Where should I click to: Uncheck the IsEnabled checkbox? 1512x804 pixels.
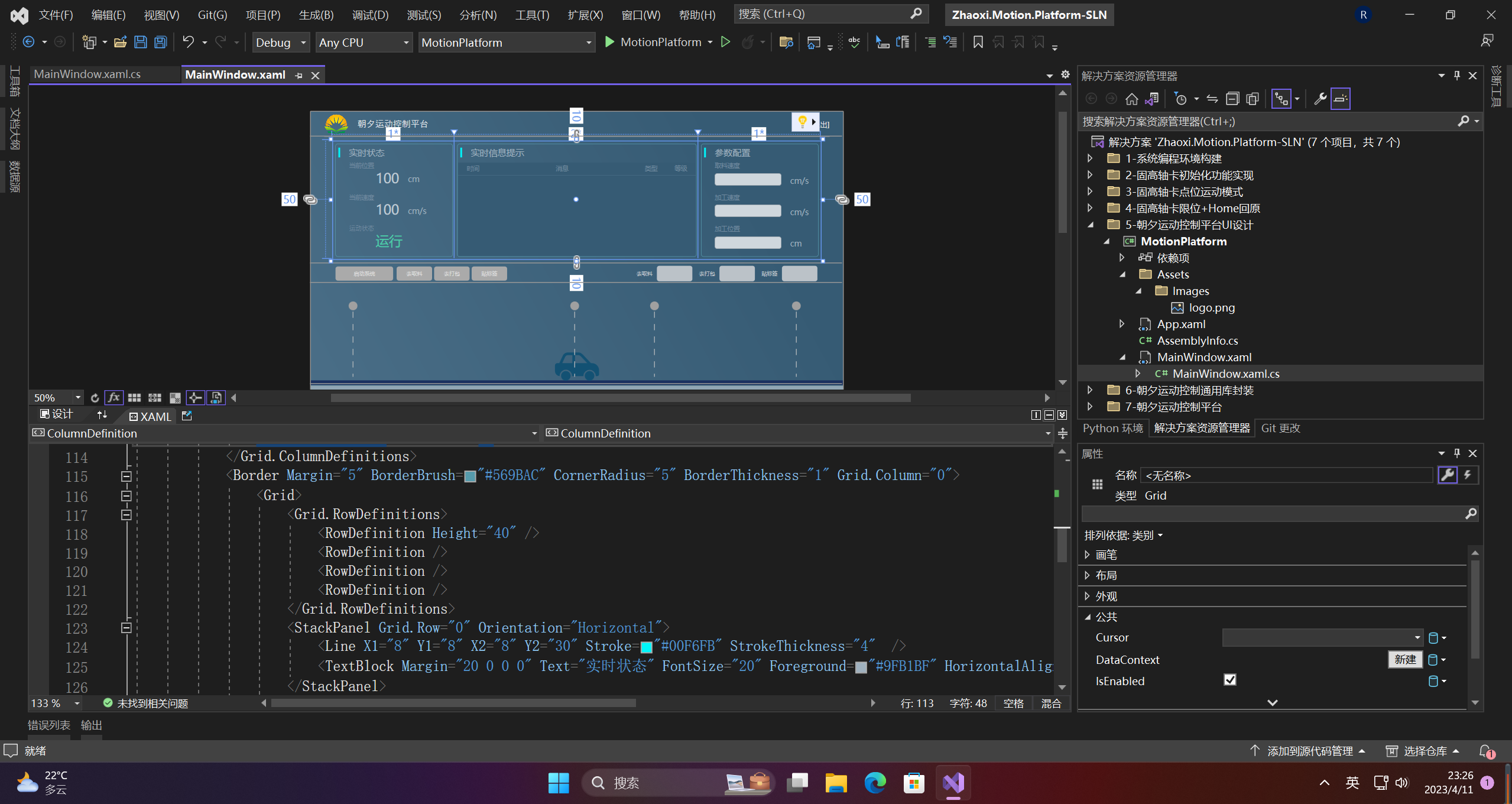coord(1230,680)
